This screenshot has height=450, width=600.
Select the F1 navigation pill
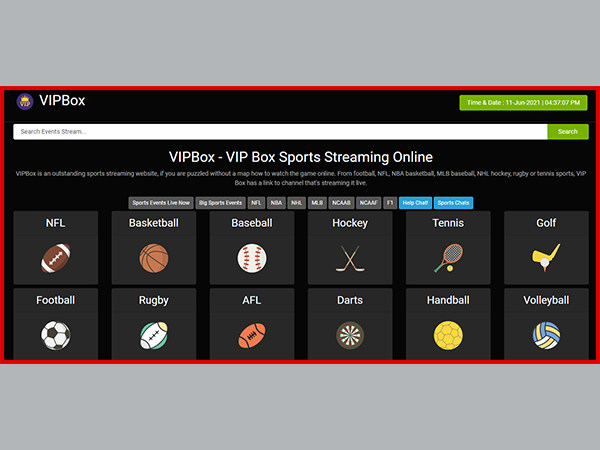[x=390, y=203]
